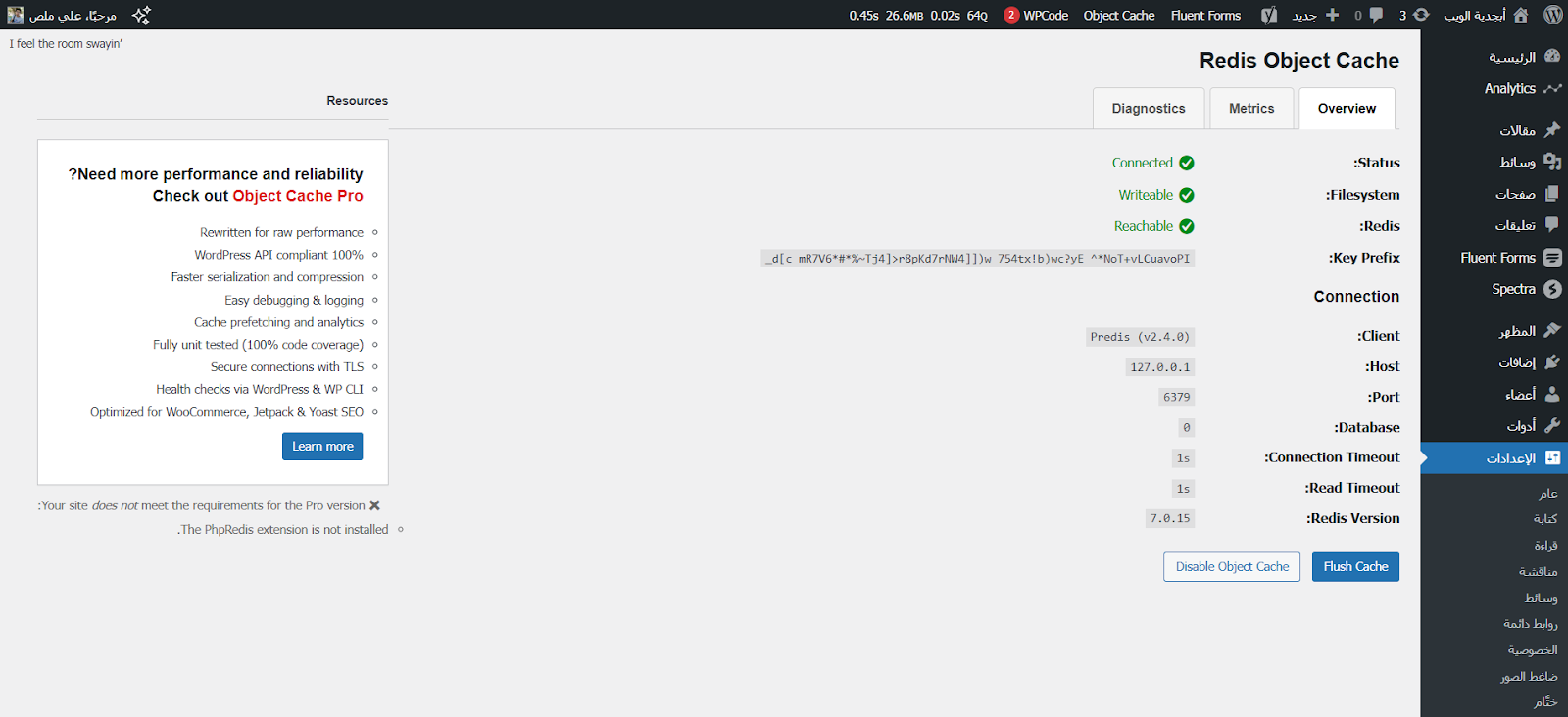The width and height of the screenshot is (1568, 717).
Task: Open وسائط (Media) under settings submenu
Action: (x=1542, y=597)
